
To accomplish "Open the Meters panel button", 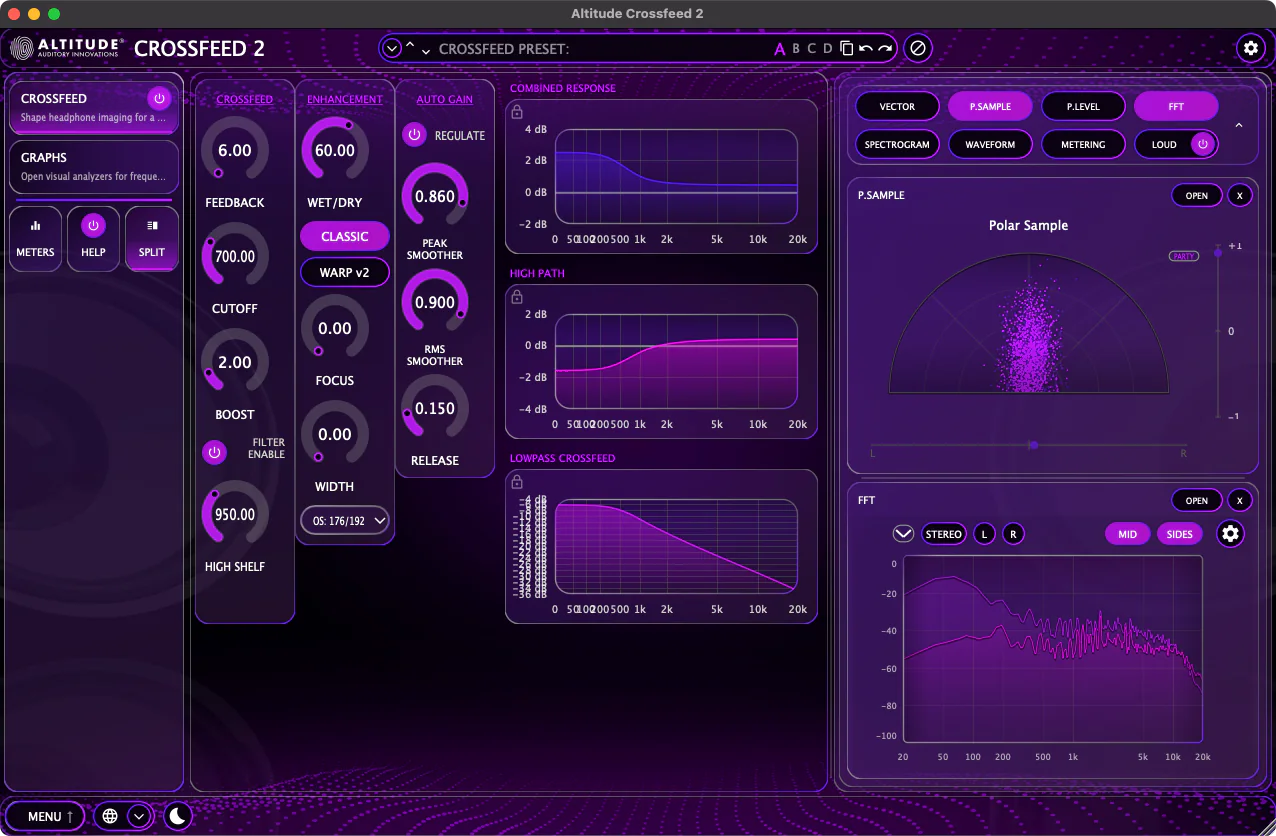I will click(35, 238).
